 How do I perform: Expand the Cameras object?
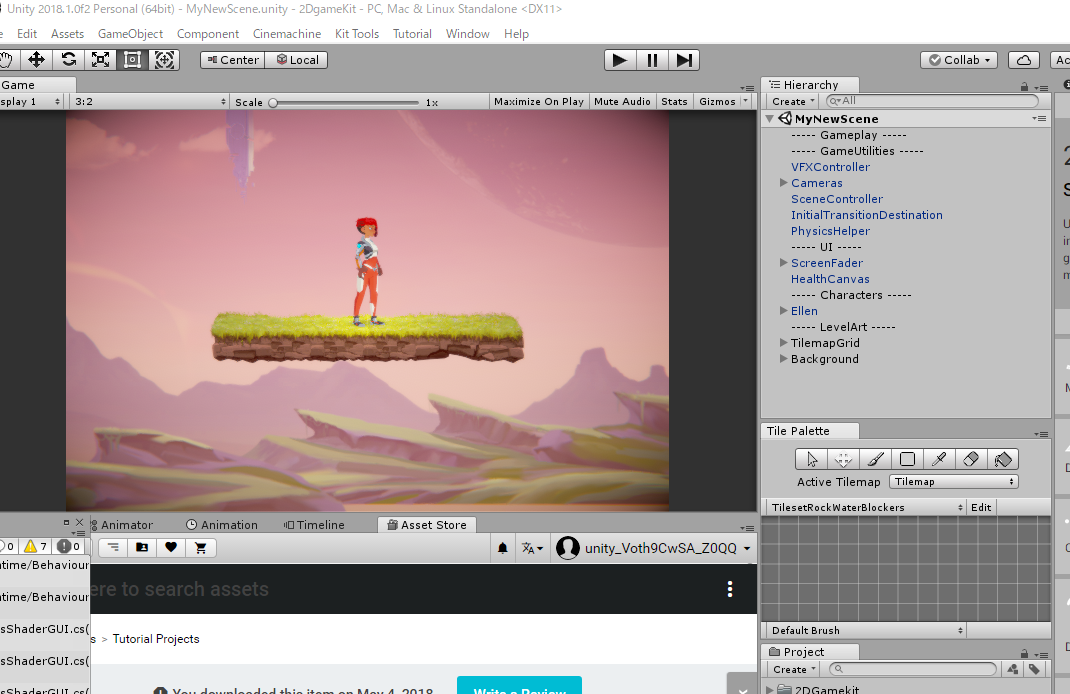tap(783, 183)
